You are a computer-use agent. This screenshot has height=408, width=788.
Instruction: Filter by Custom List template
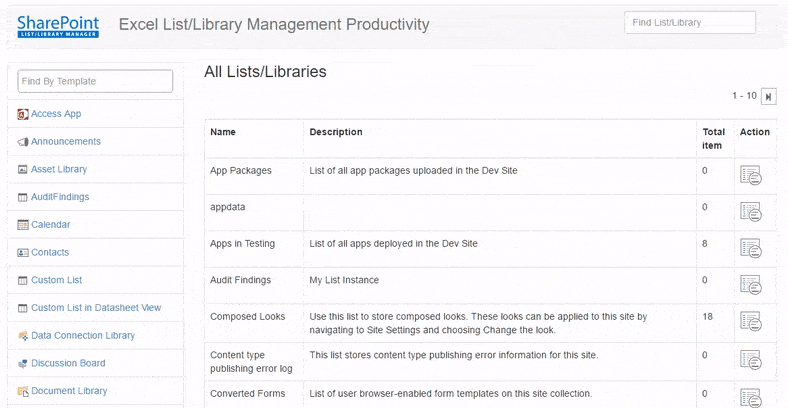(x=56, y=280)
